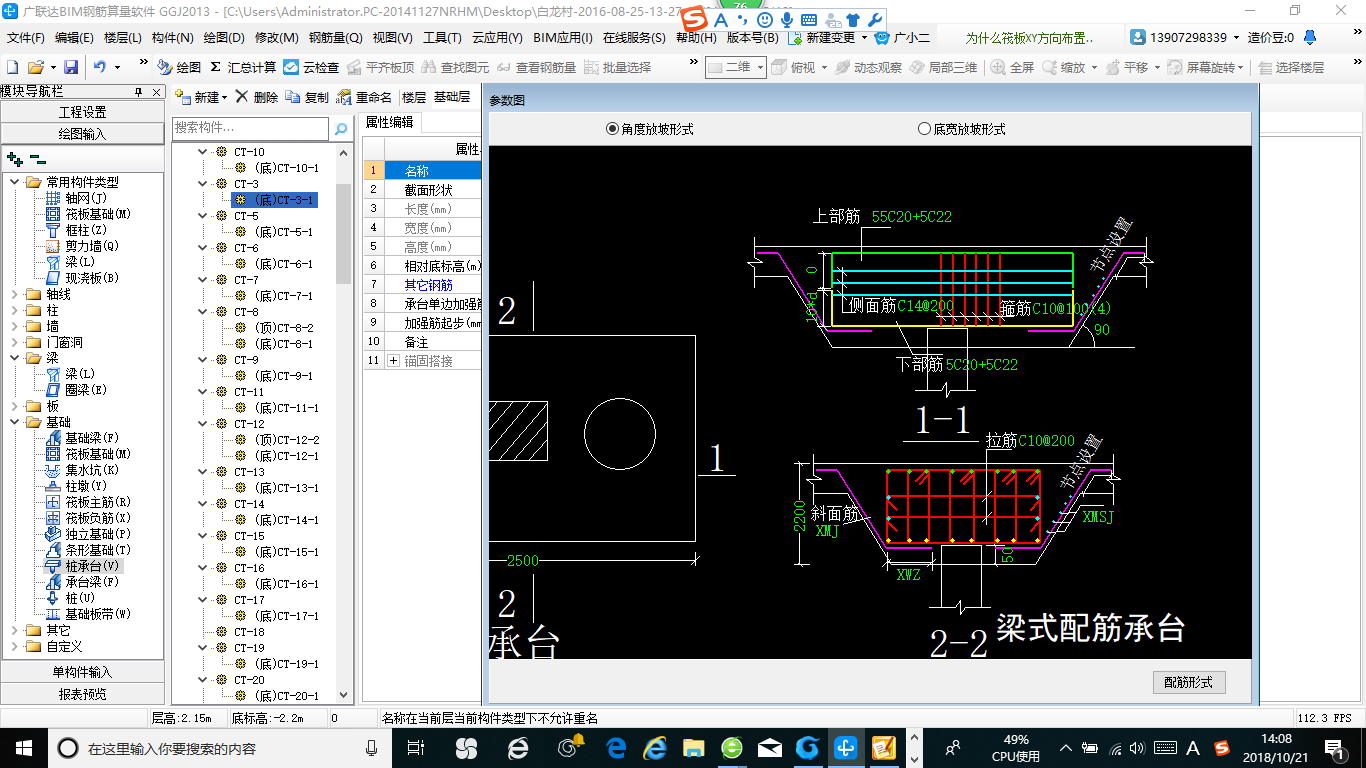
Task: Click the taskbar search box 在这里输入你要搜索的内容
Action: [x=218, y=747]
